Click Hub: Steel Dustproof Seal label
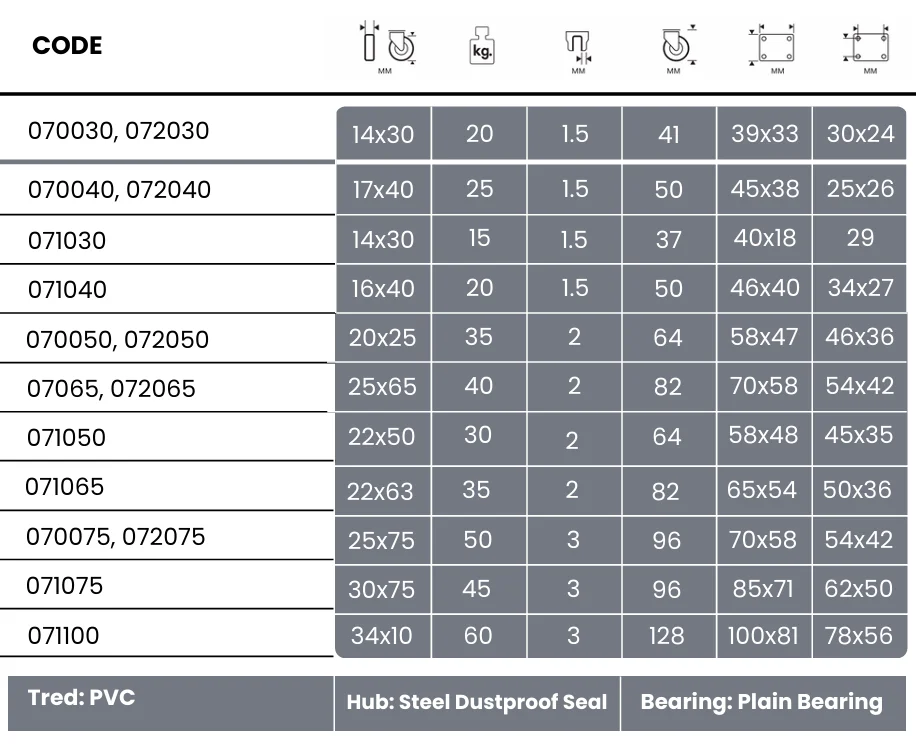Screen dimensions: 916x744 click(x=477, y=702)
